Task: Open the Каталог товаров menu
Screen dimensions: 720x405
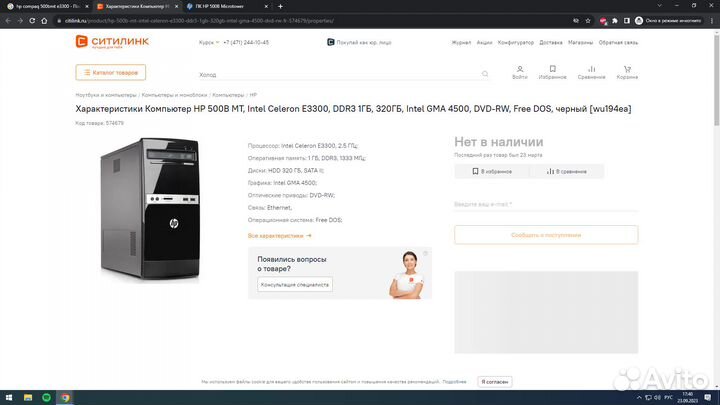Action: [x=111, y=73]
